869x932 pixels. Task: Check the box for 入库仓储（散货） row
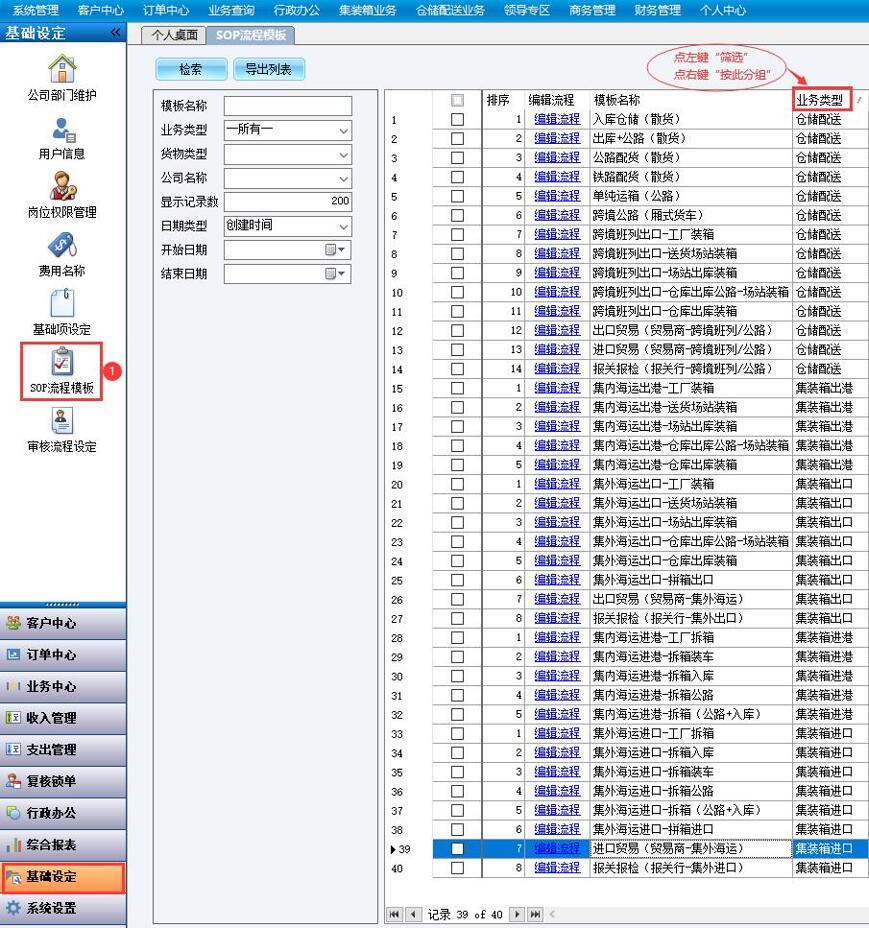(457, 119)
